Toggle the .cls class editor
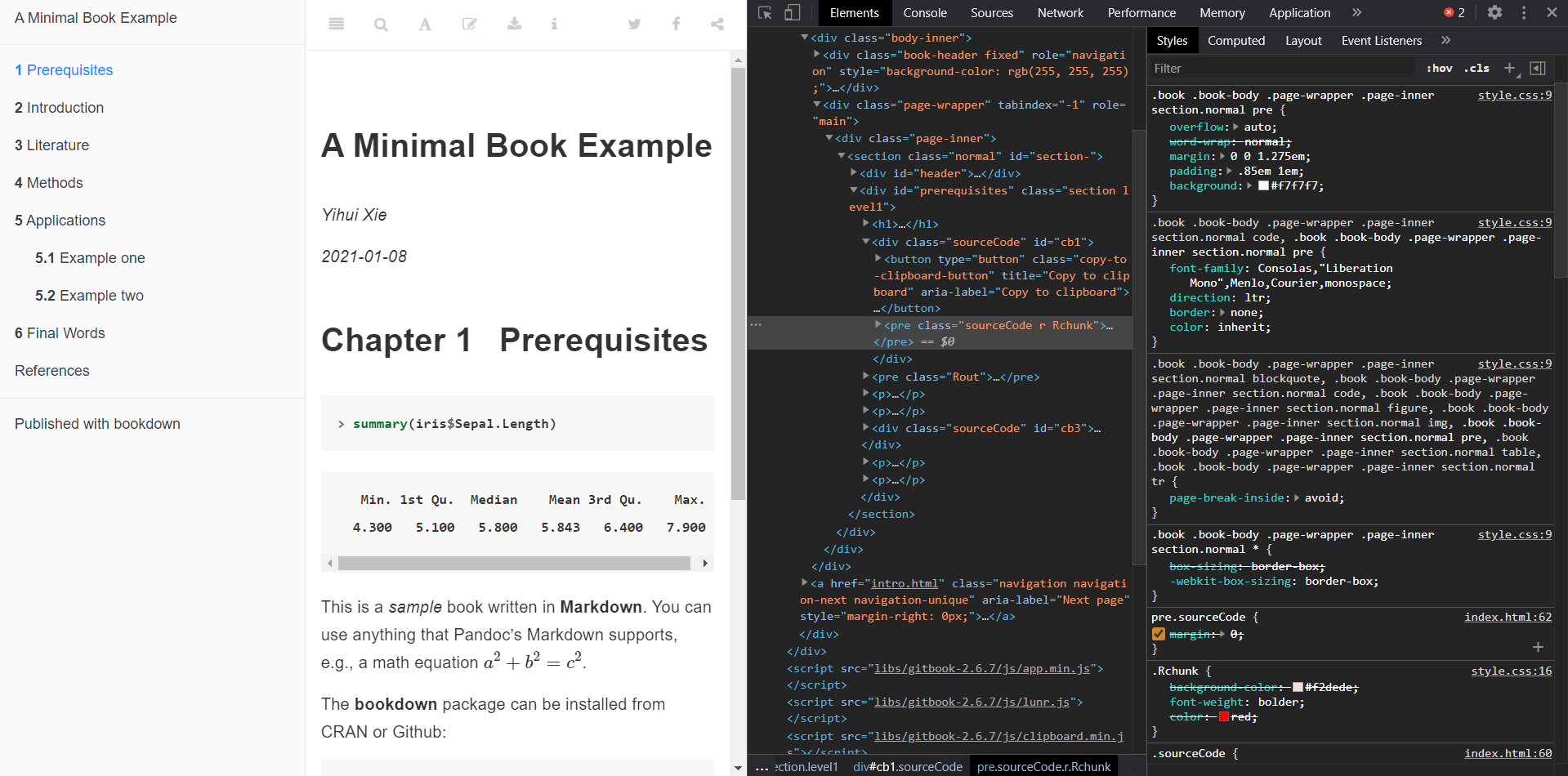The width and height of the screenshot is (1568, 776). [1476, 69]
